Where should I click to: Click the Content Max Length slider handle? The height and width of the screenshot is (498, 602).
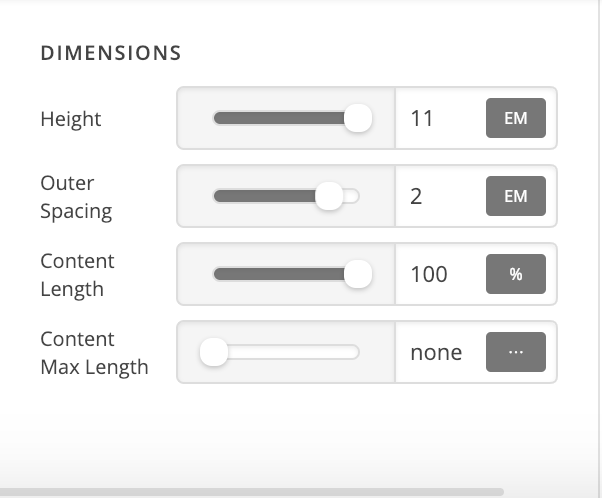point(214,352)
